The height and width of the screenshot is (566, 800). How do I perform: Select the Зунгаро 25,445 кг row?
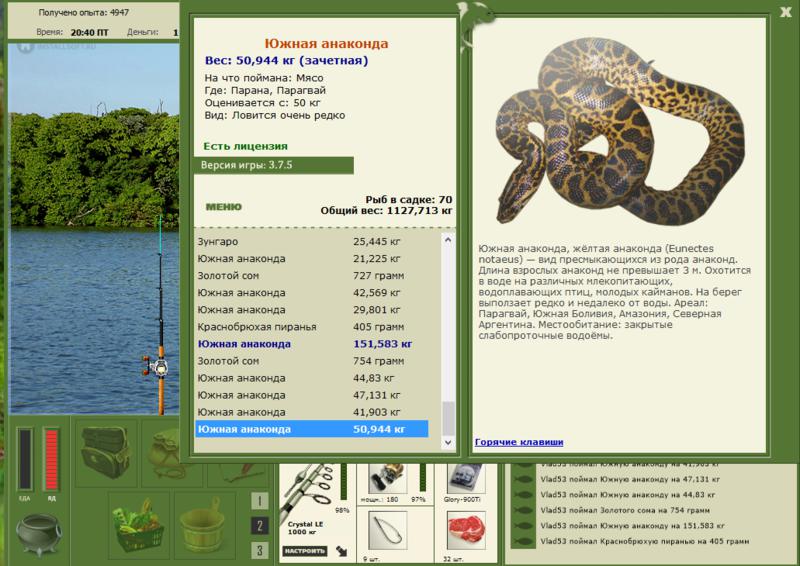(312, 241)
